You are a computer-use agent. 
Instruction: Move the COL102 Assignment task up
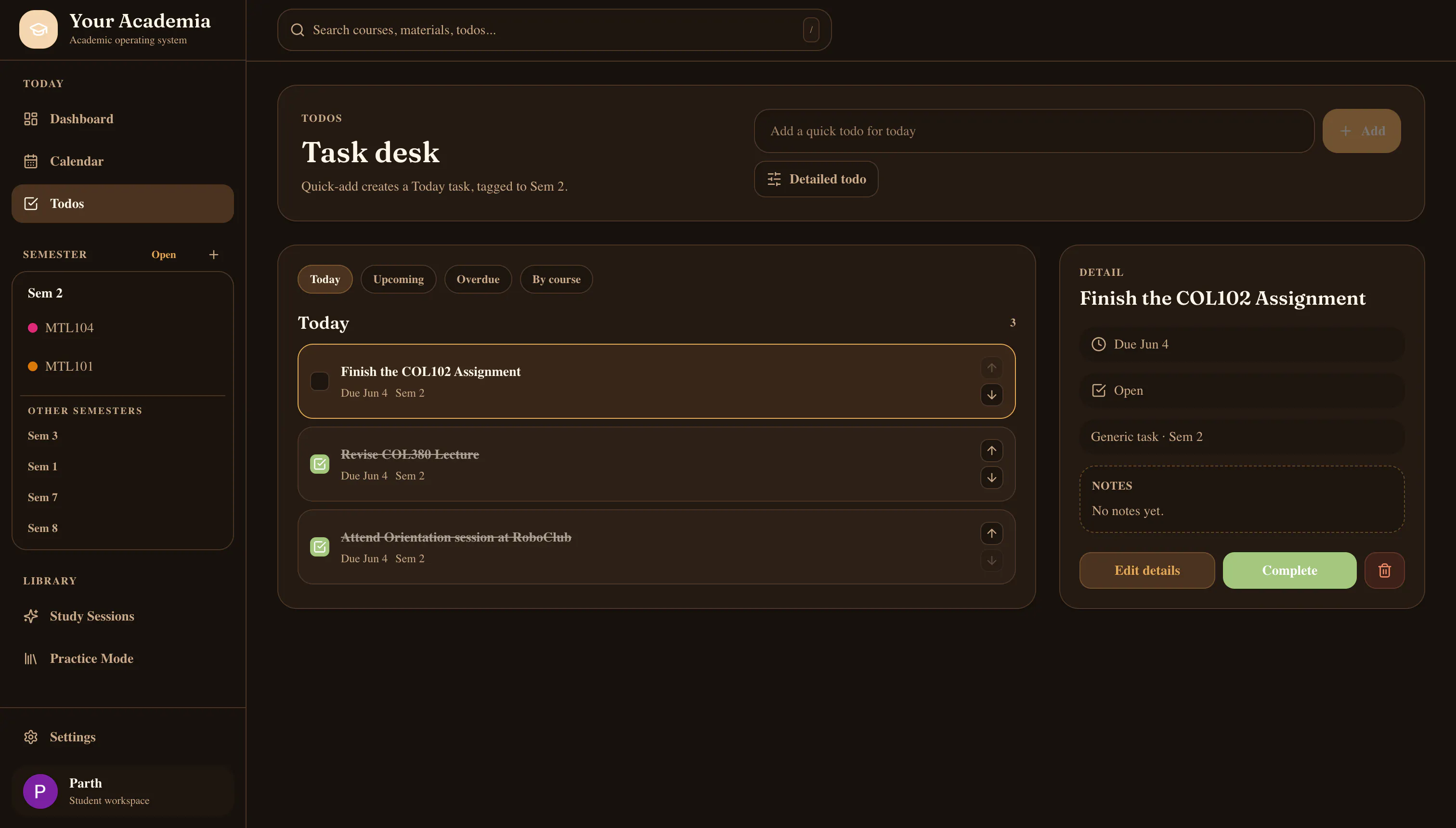click(x=991, y=367)
